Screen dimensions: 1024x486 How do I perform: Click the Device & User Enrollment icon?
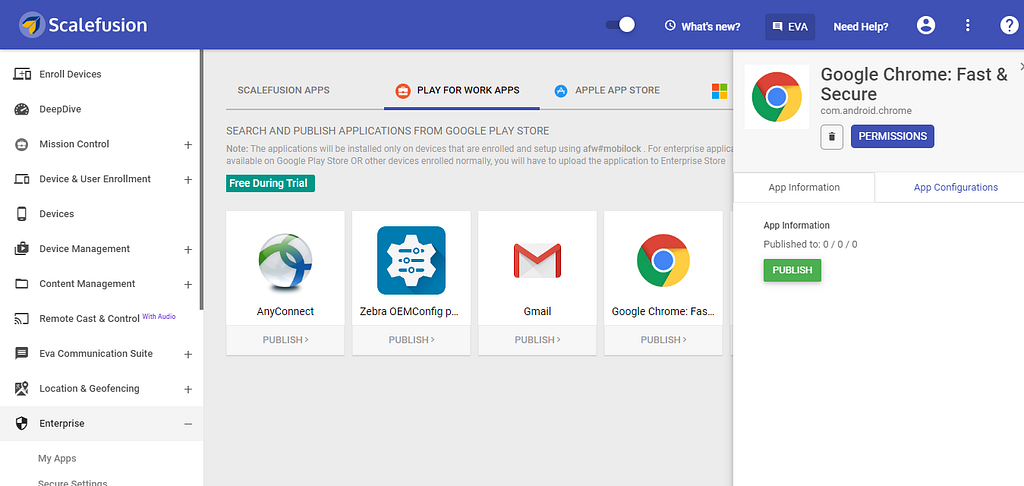(x=22, y=179)
